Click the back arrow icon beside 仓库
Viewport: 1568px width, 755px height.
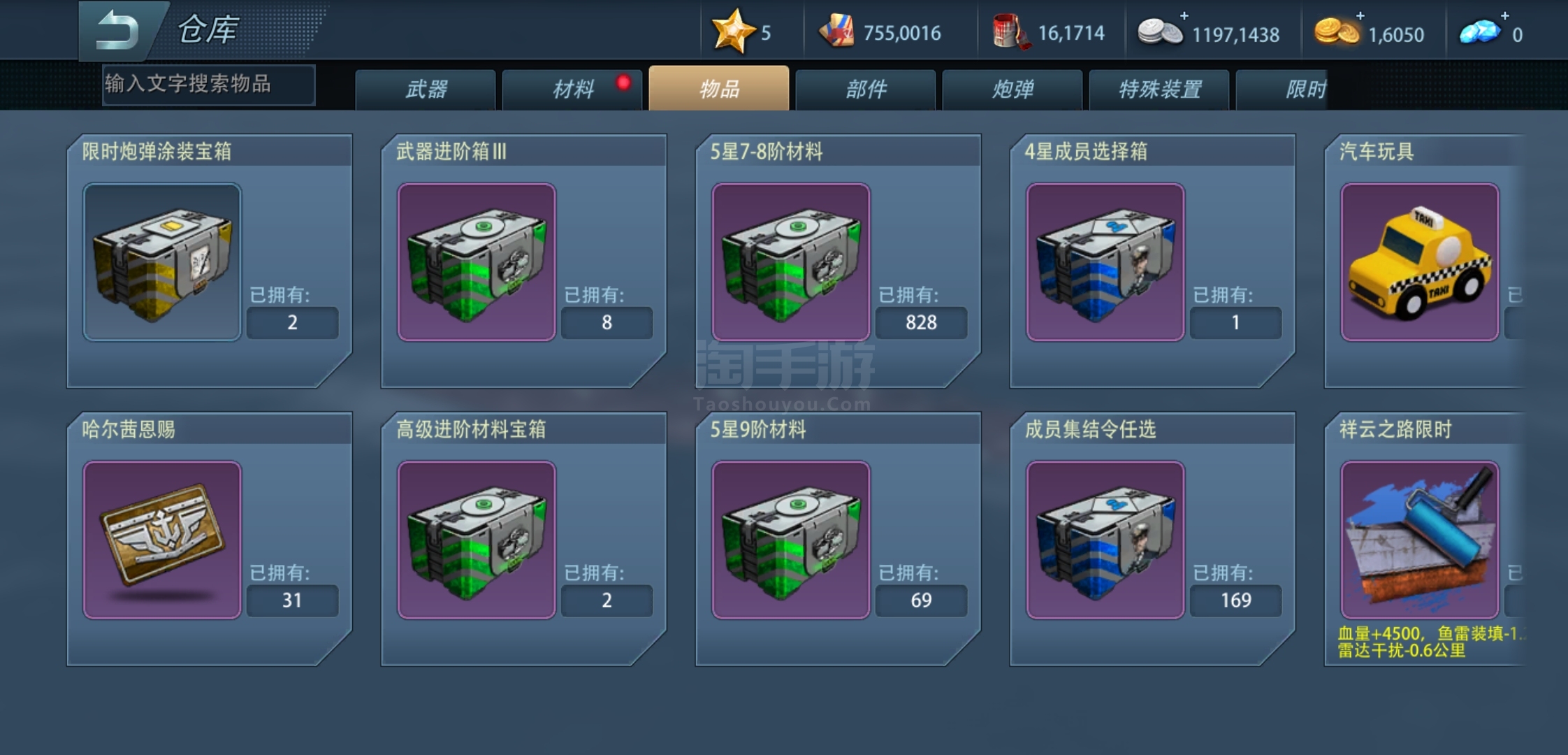(117, 30)
